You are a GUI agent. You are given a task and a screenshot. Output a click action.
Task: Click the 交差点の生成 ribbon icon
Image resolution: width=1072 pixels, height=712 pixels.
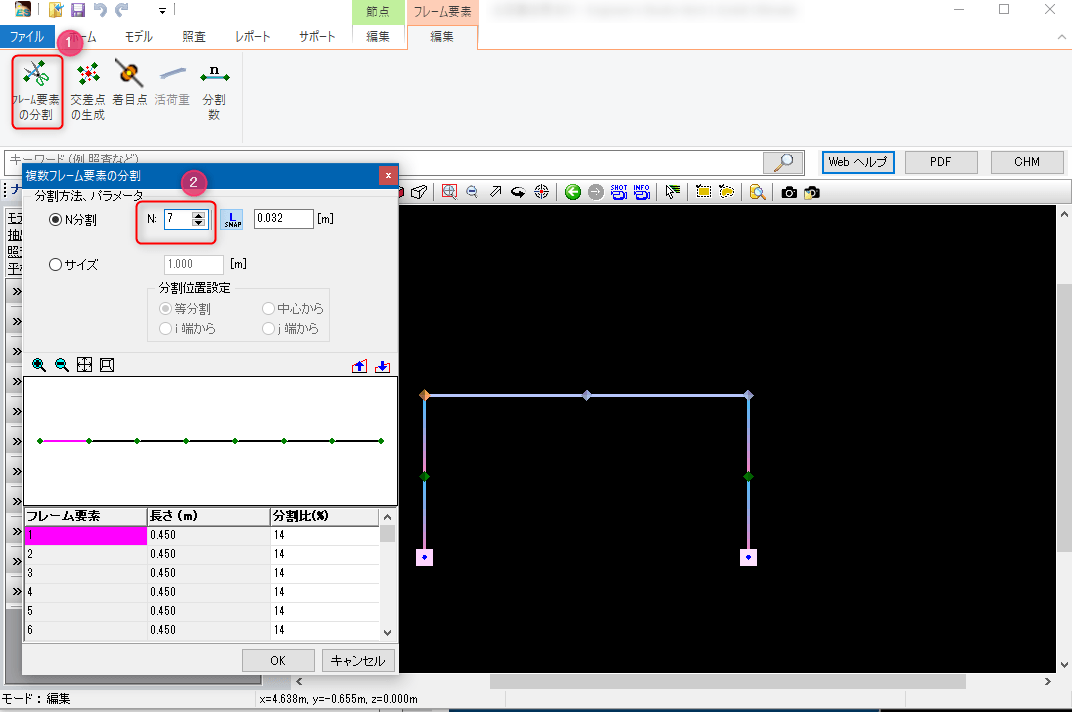point(88,74)
